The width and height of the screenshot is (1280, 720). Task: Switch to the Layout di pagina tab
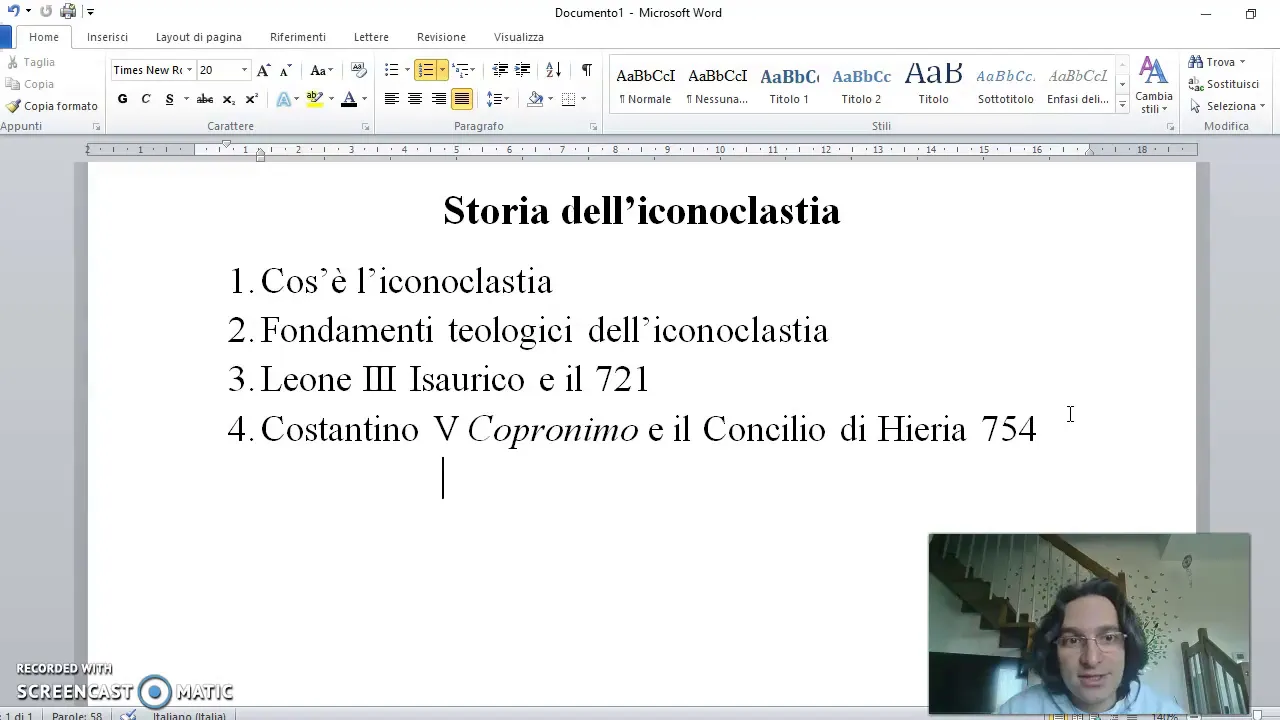(199, 37)
